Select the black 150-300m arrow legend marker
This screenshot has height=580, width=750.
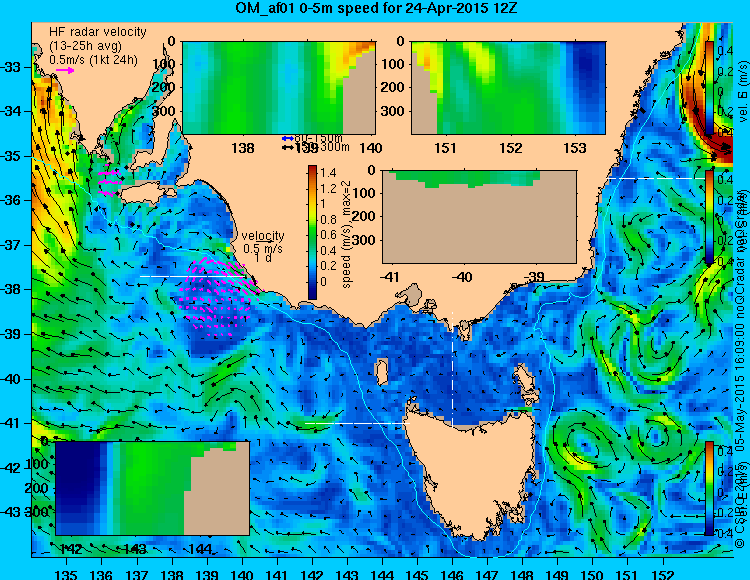tap(287, 148)
